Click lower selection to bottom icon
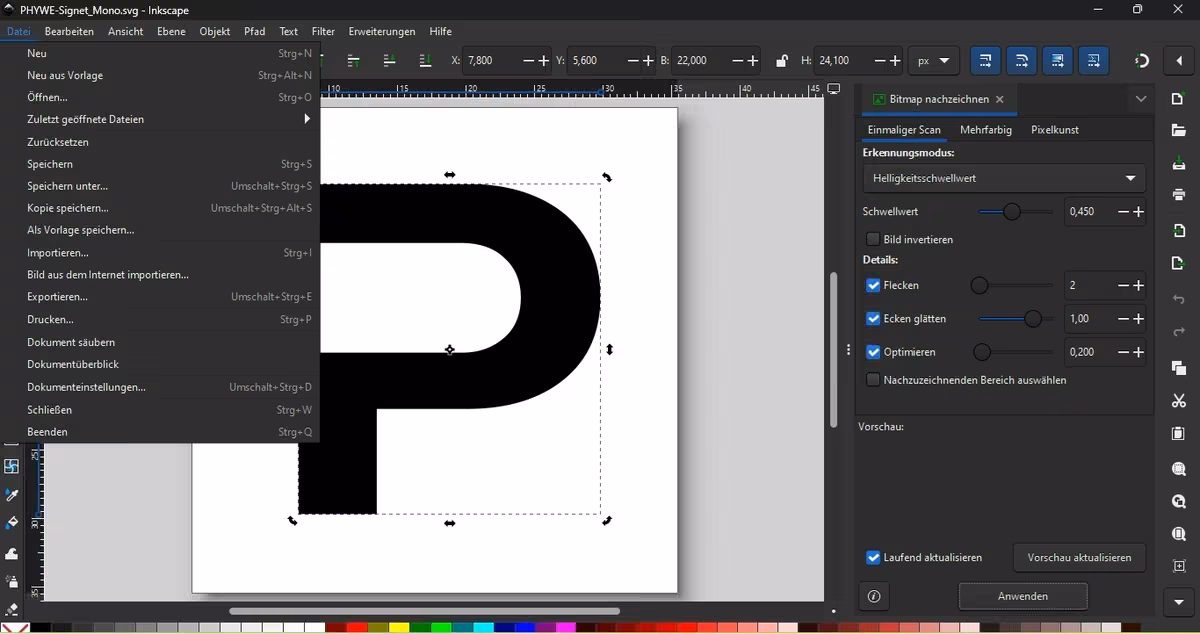Image resolution: width=1200 pixels, height=634 pixels. pyautogui.click(x=425, y=61)
